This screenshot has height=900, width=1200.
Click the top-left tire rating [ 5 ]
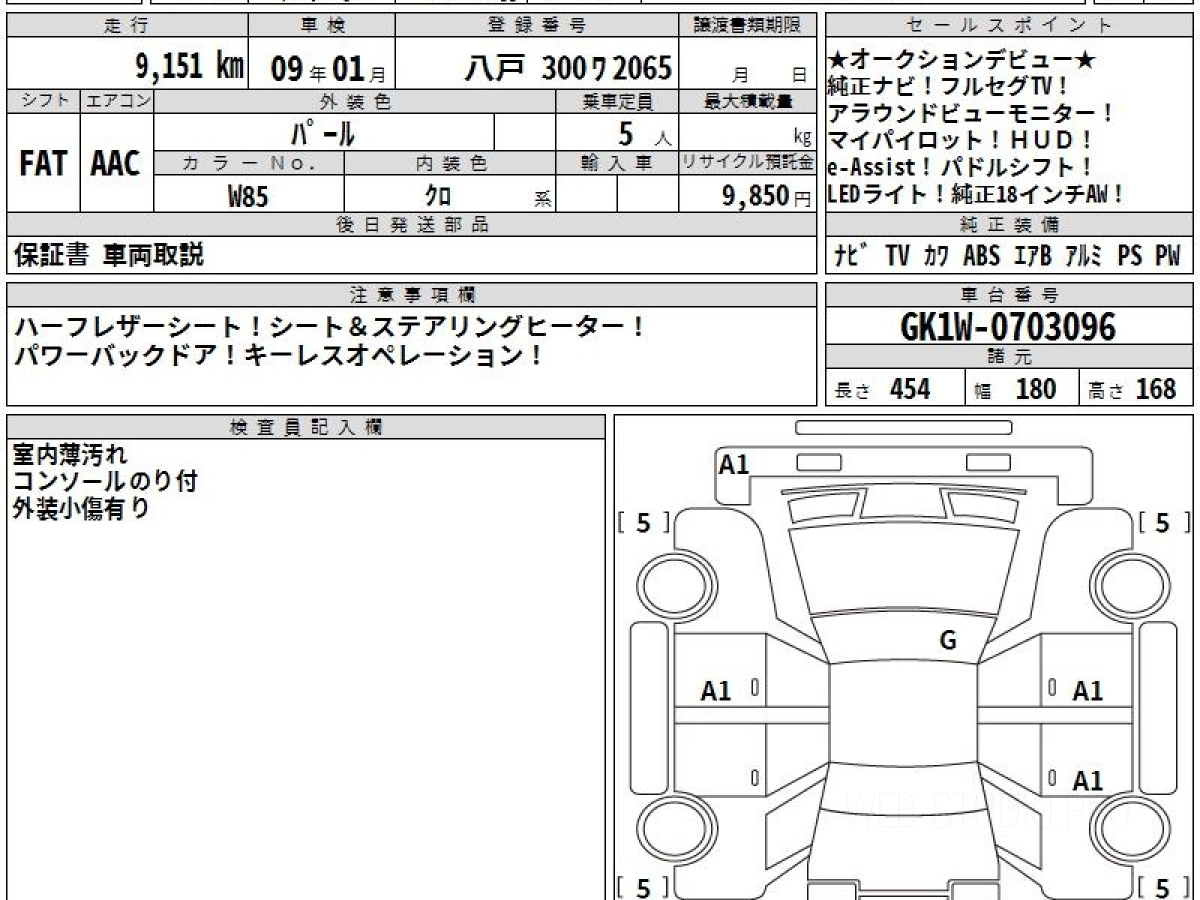tap(644, 522)
